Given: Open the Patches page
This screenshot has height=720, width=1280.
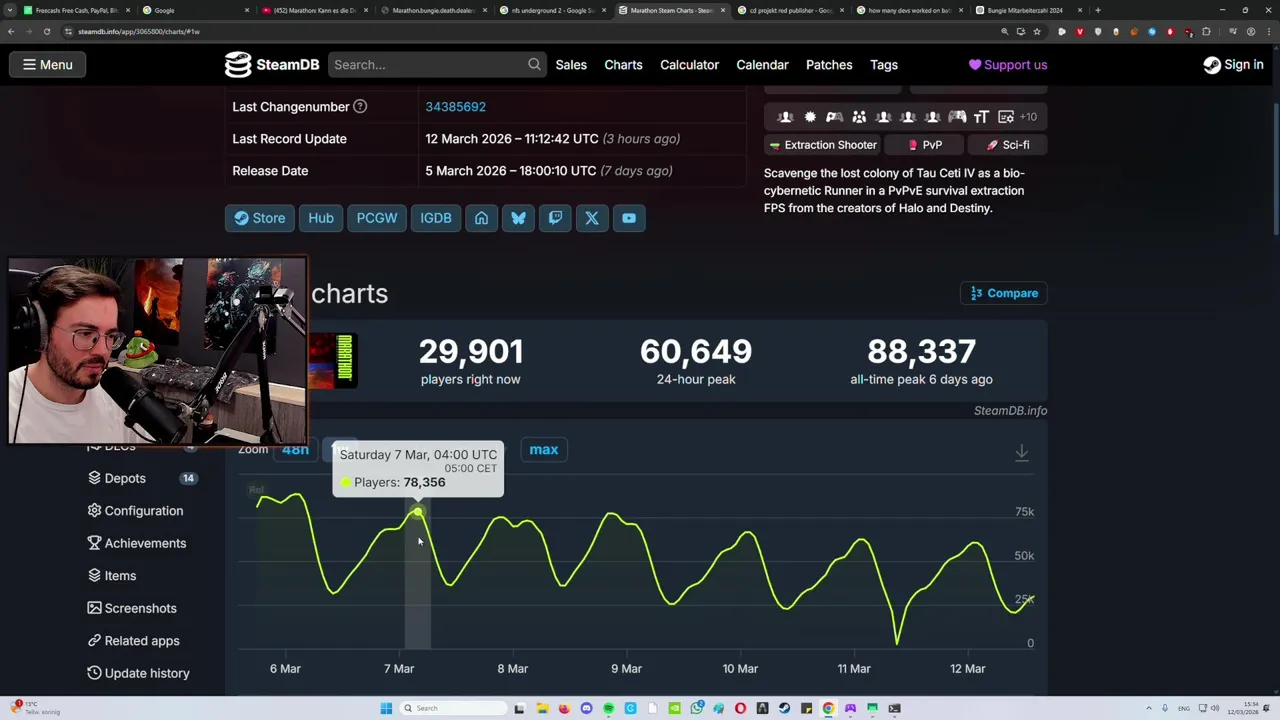Looking at the screenshot, I should [x=829, y=65].
